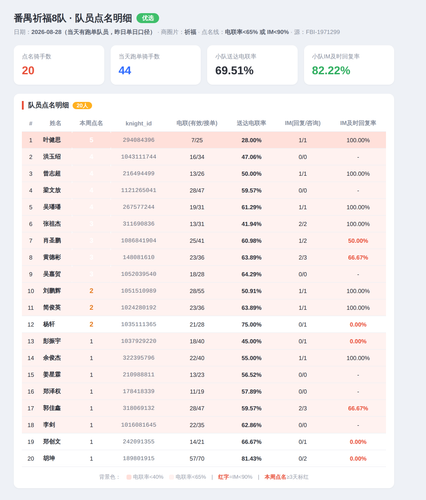Click knight_id 178418339

pos(139,391)
